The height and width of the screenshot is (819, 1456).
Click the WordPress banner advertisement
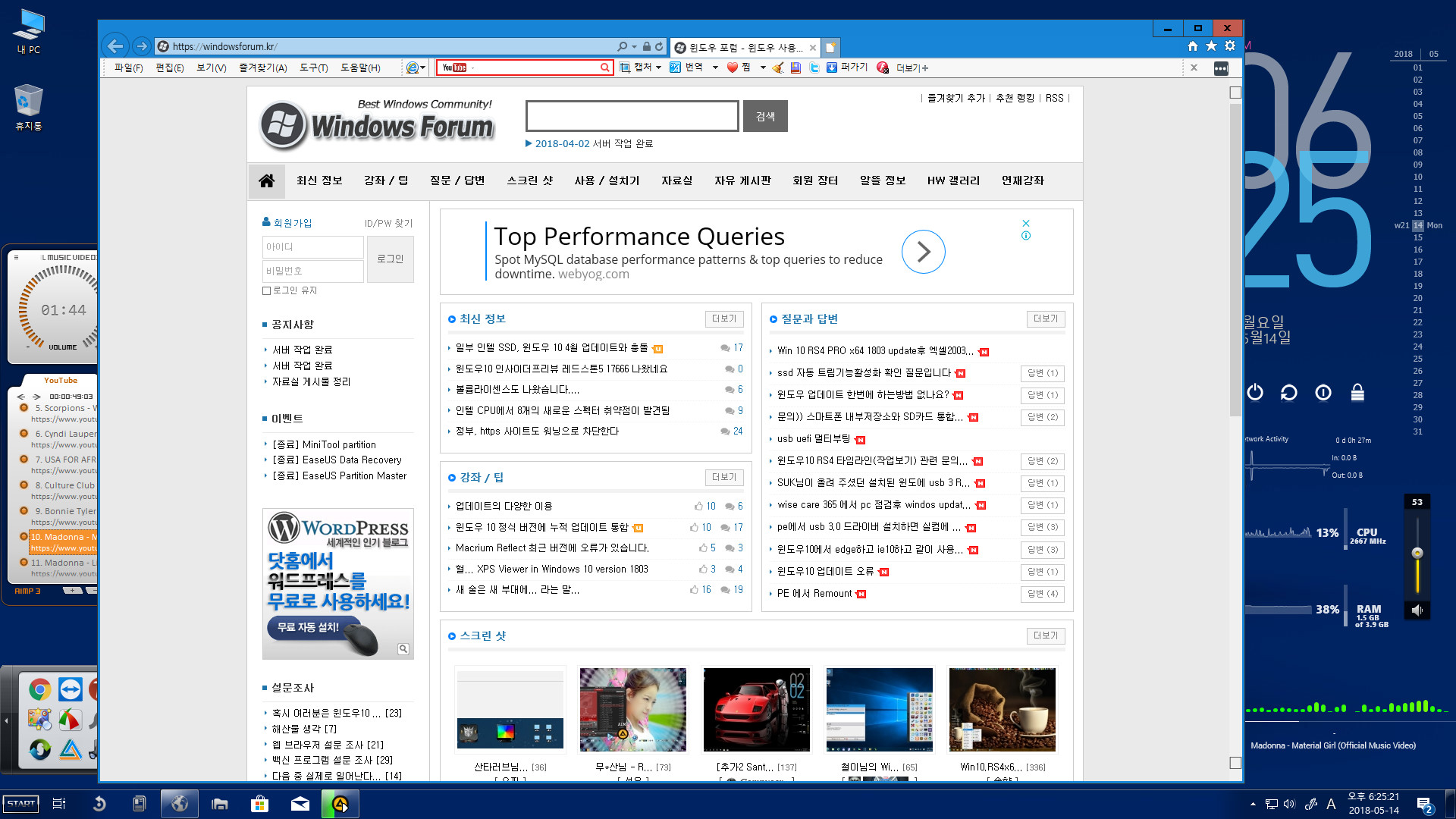click(x=338, y=583)
